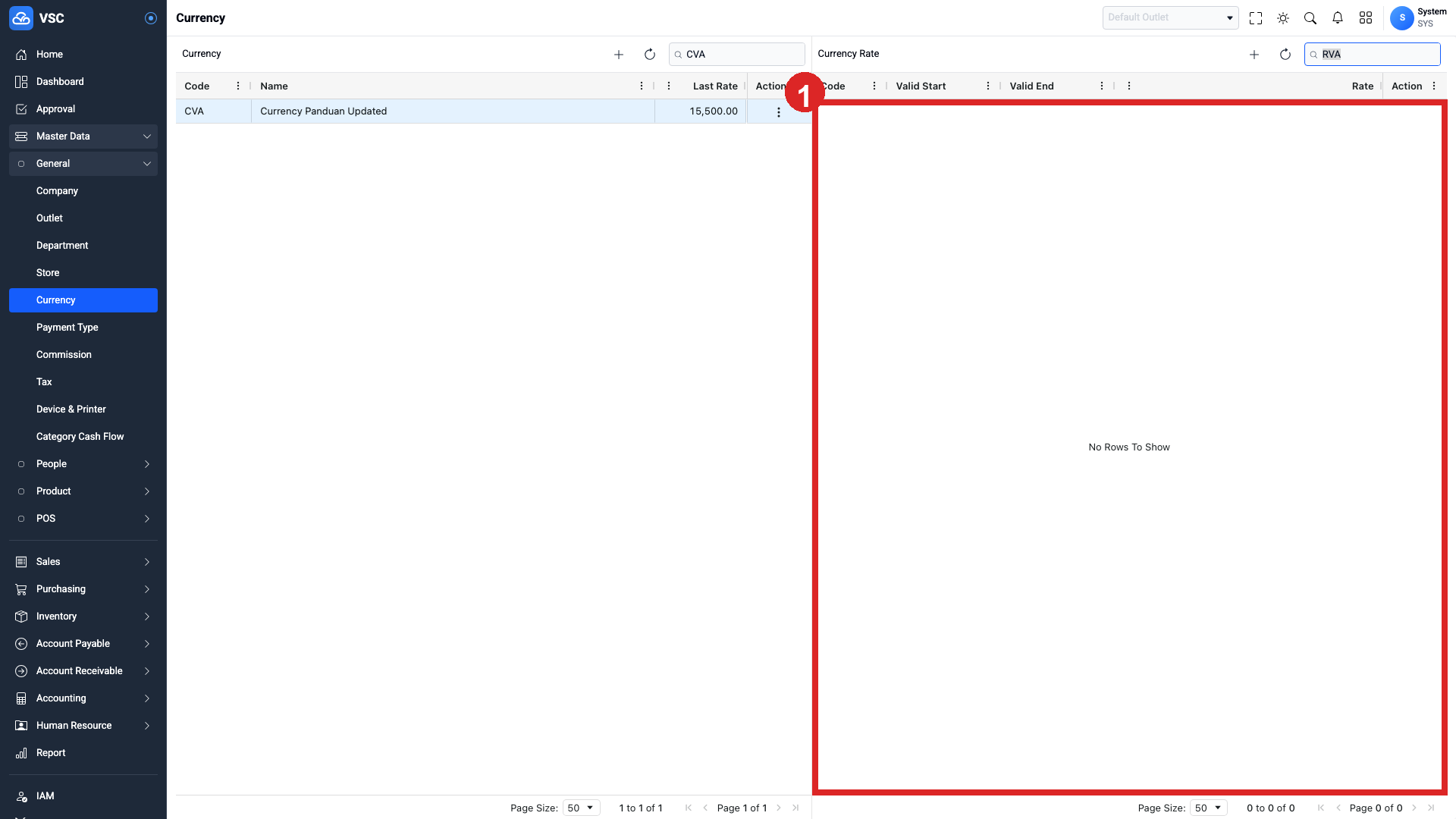Go to next page of Currency grid
Viewport: 1456px width, 819px height.
(779, 808)
